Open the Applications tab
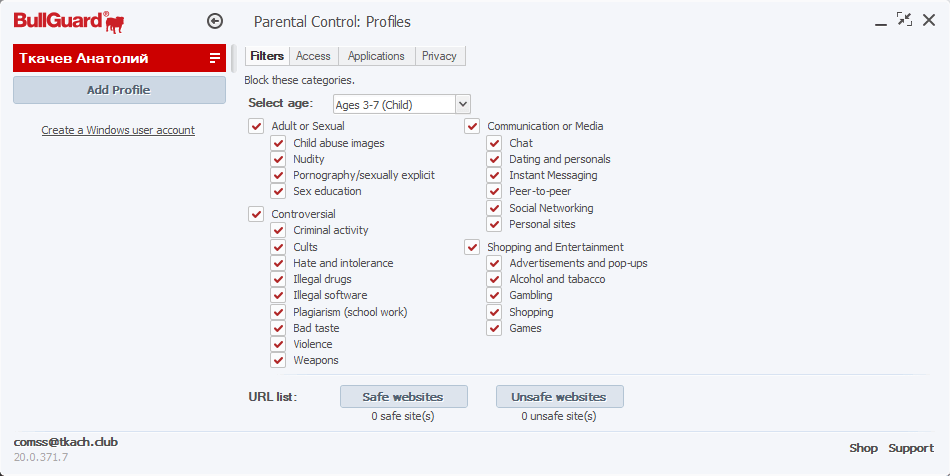The width and height of the screenshot is (950, 476). coord(376,56)
